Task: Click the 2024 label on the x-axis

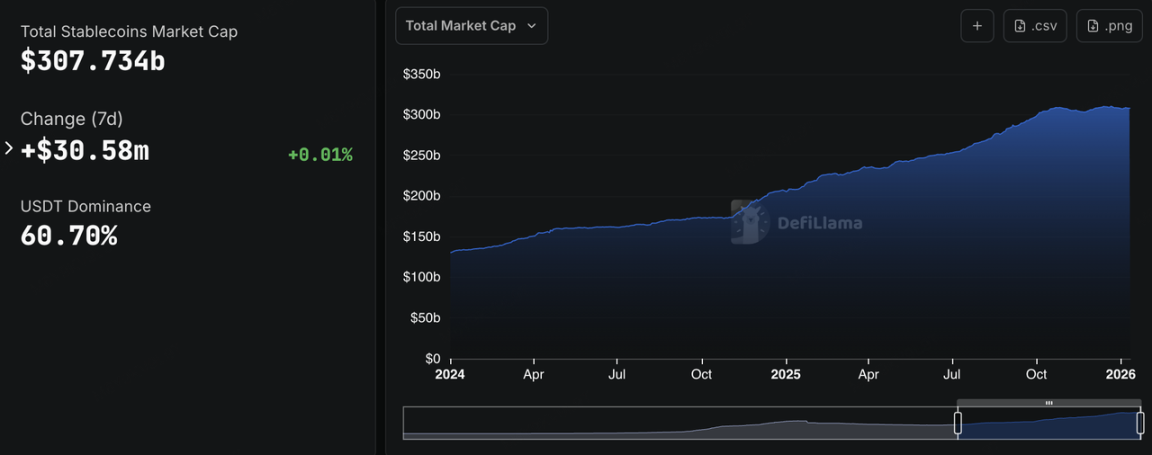Action: point(451,375)
